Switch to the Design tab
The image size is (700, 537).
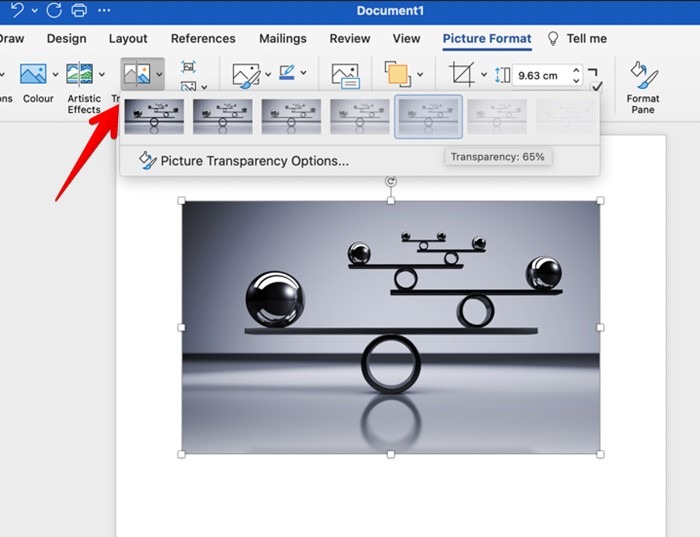67,38
